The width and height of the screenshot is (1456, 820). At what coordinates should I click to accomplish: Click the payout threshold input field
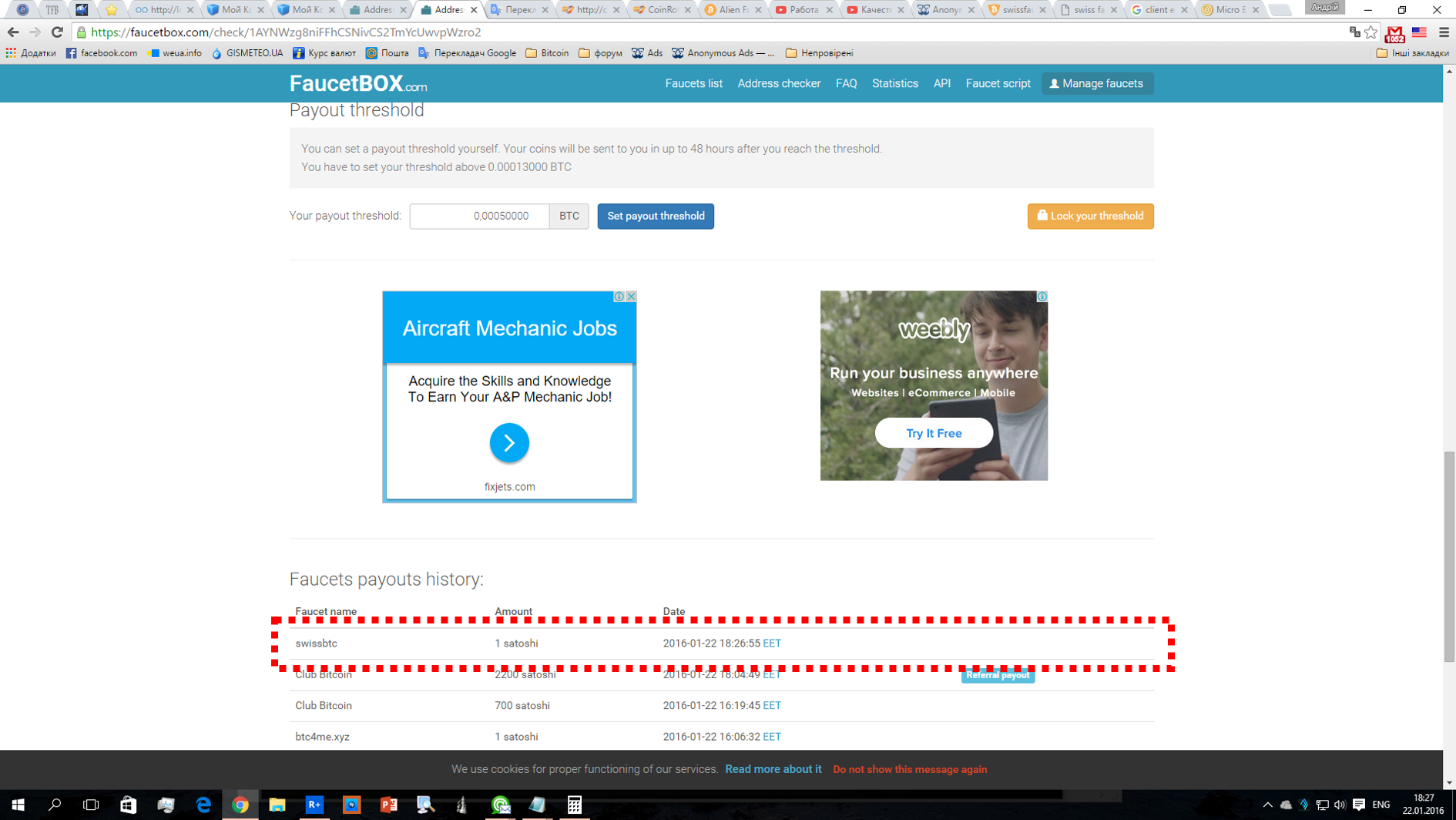[479, 216]
